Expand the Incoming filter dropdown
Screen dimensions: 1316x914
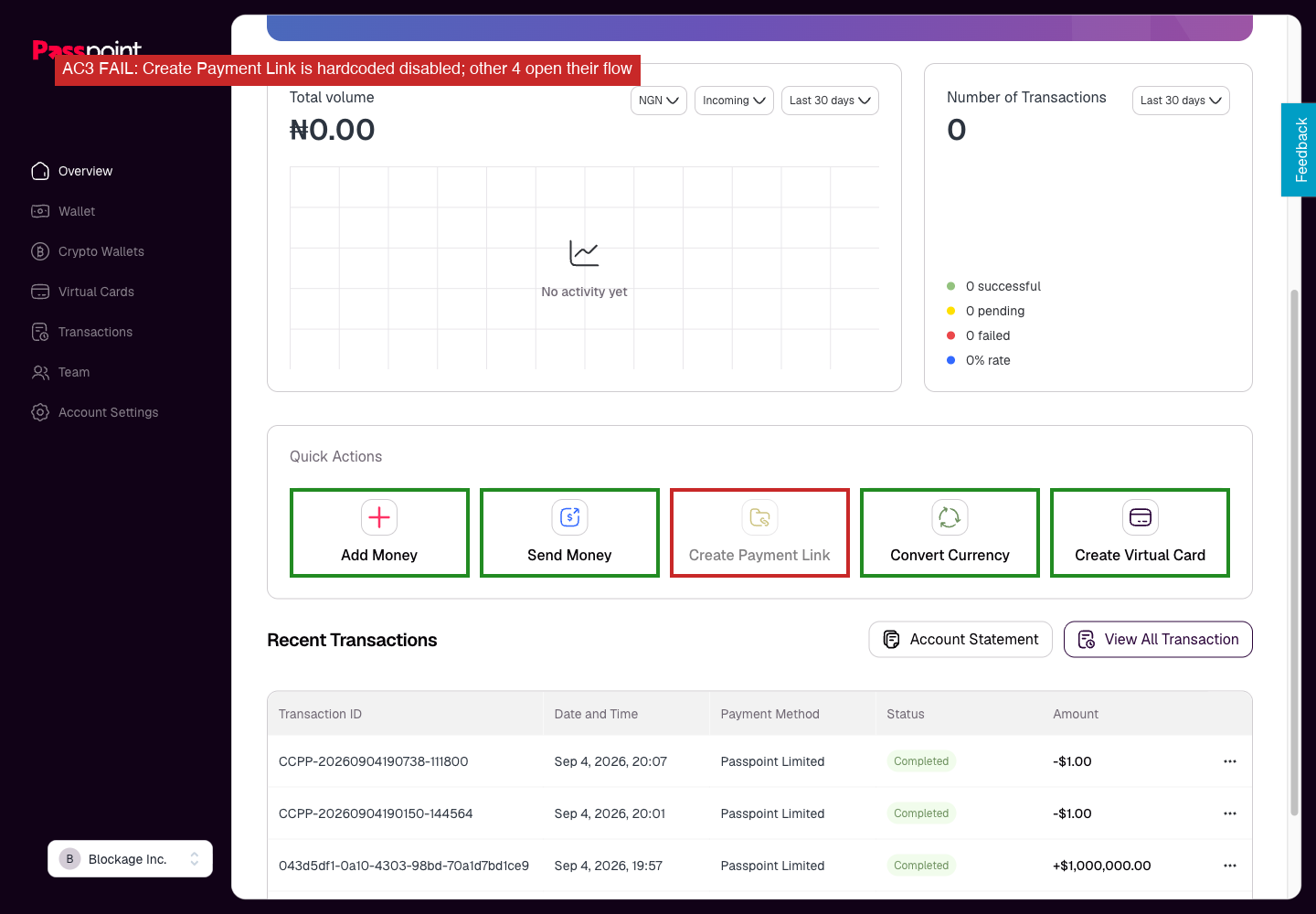pos(734,101)
